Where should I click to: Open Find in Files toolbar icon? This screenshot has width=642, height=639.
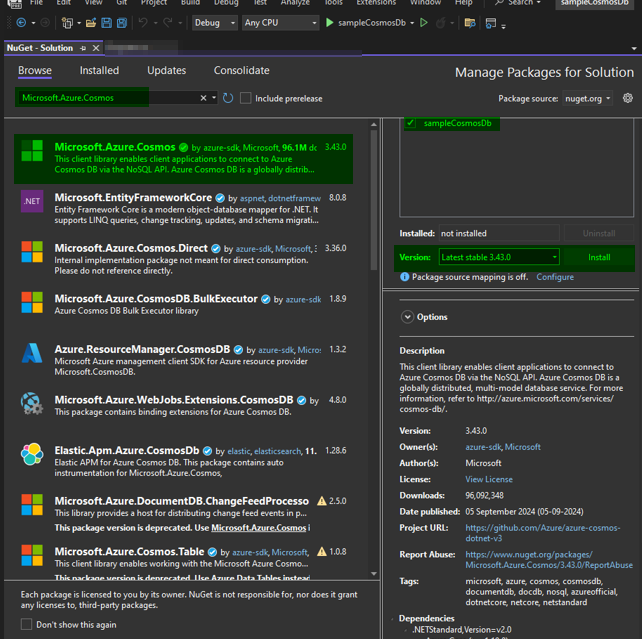(x=470, y=23)
